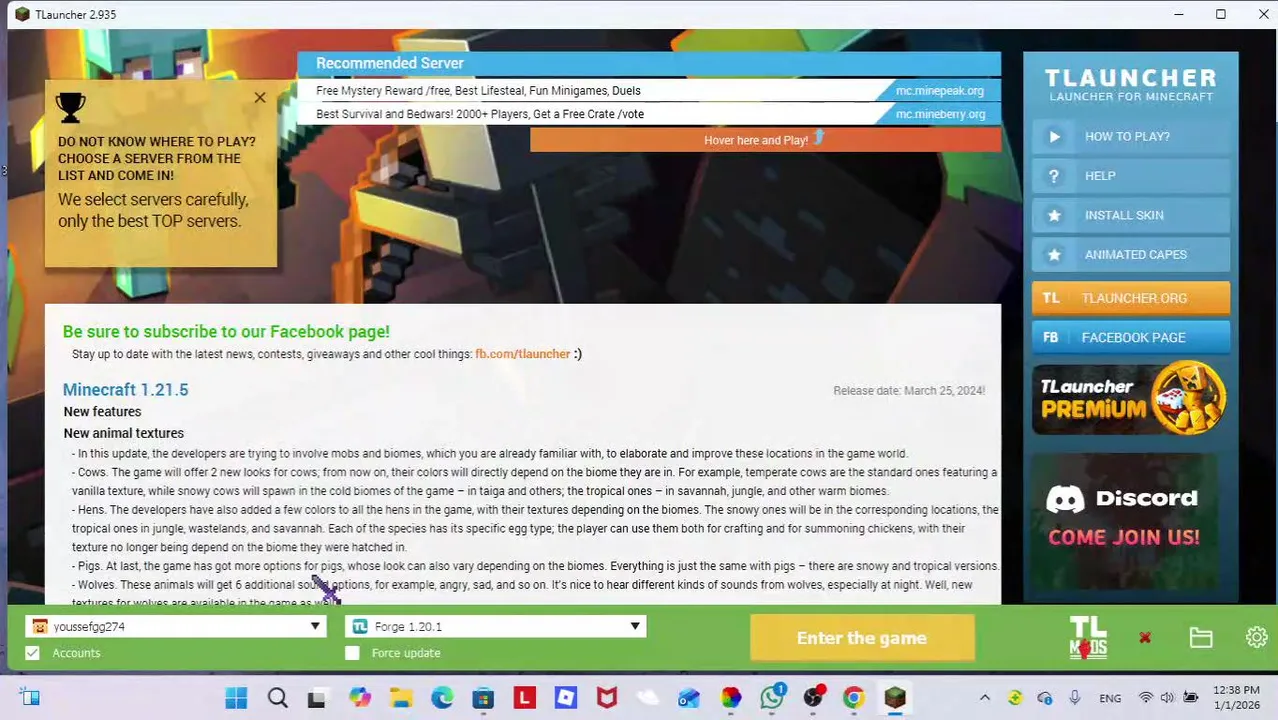Open the Windows Start menu
1278x720 pixels.
pos(236,698)
